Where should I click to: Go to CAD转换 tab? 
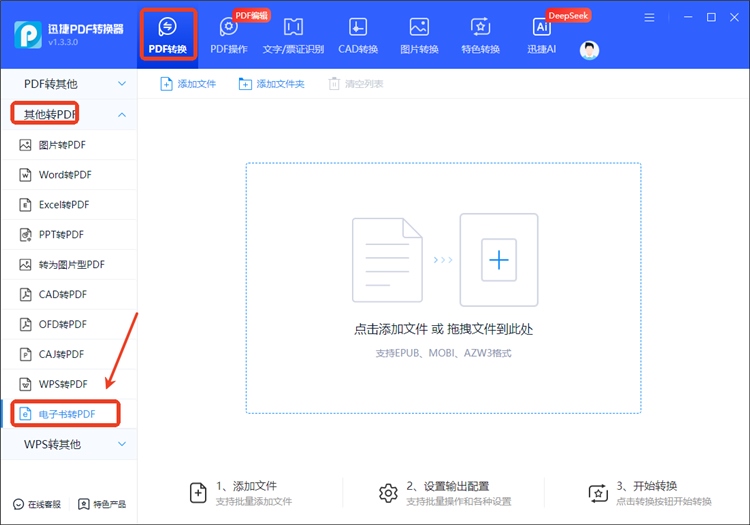[x=358, y=35]
